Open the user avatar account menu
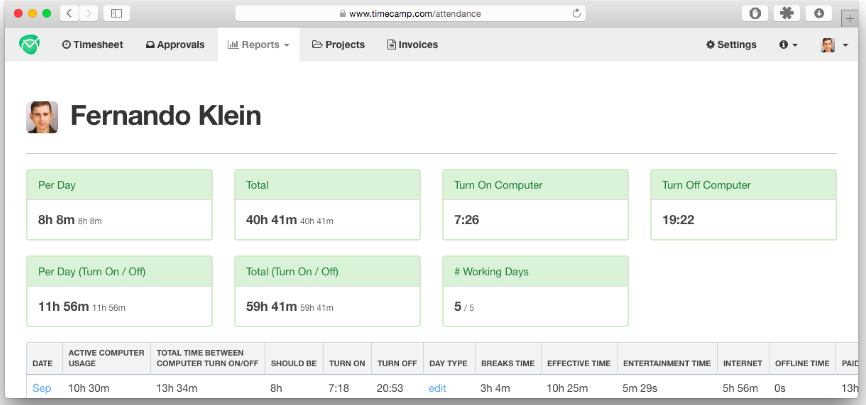The image size is (866, 405). tap(833, 45)
